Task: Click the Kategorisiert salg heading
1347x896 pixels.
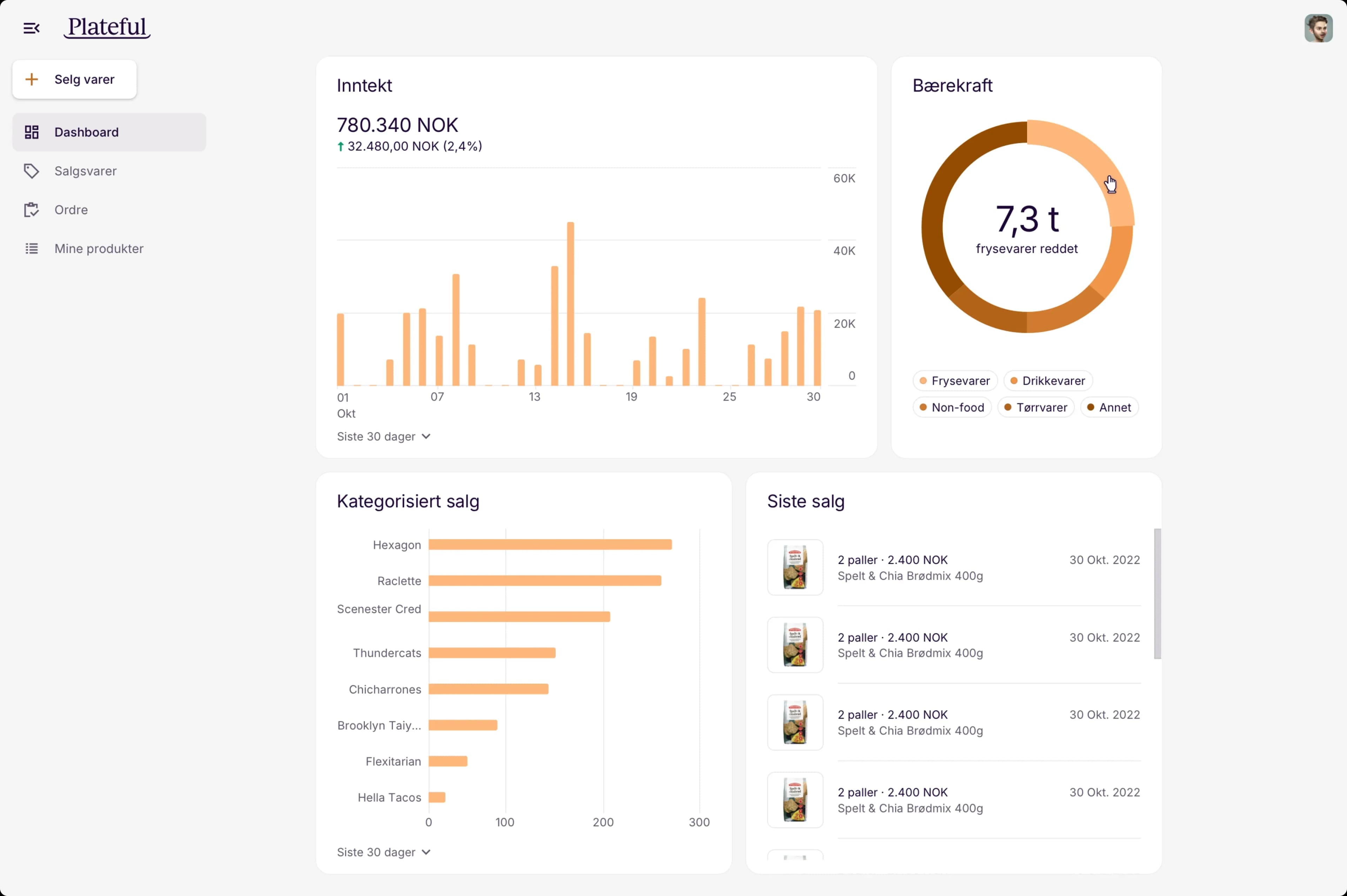Action: [408, 501]
